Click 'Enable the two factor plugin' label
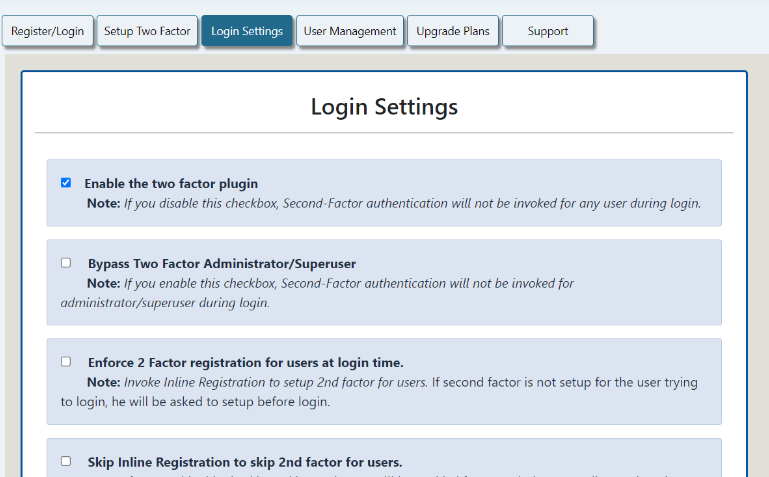Viewport: 769px width, 477px height. tap(171, 183)
